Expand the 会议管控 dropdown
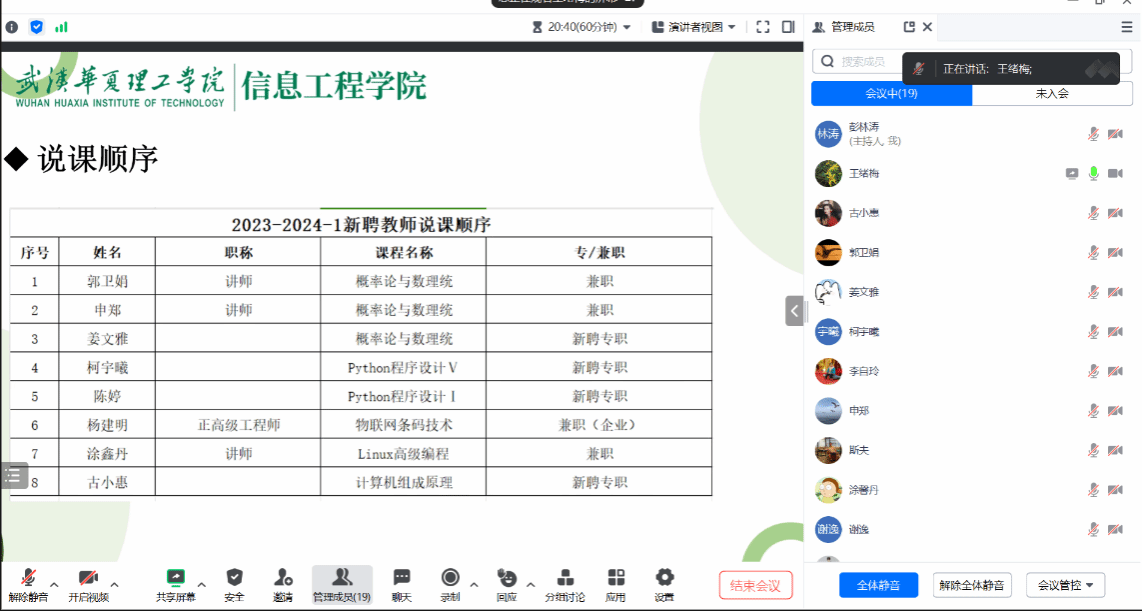This screenshot has height=611, width=1142. pos(1065,585)
